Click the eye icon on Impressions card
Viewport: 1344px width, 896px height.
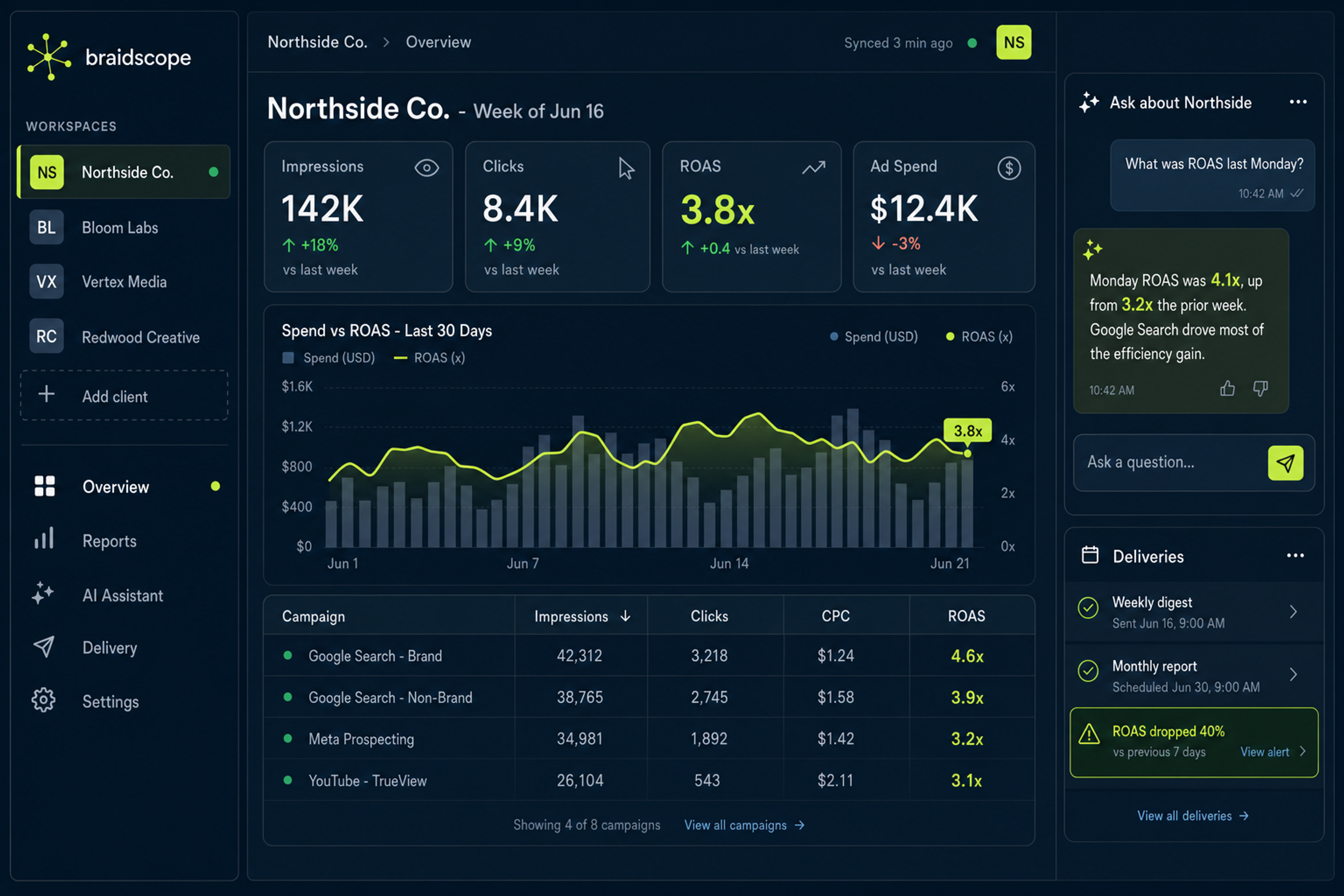point(426,167)
